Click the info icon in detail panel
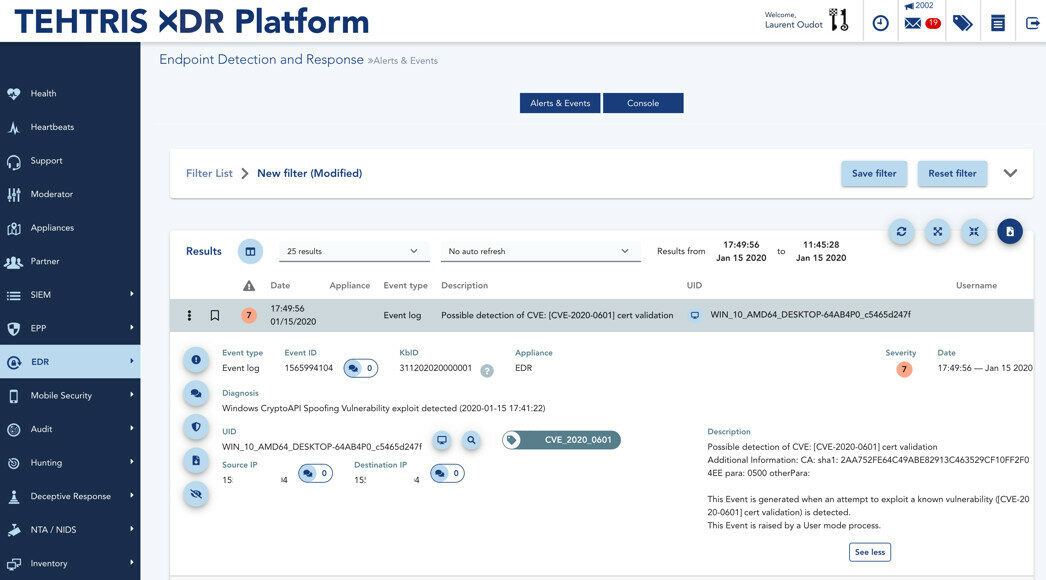Viewport: 1046px width, 580px height. tap(196, 360)
